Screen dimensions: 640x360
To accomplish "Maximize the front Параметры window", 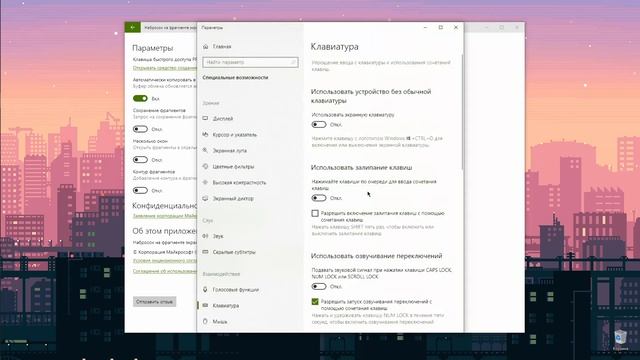I will click(x=440, y=27).
